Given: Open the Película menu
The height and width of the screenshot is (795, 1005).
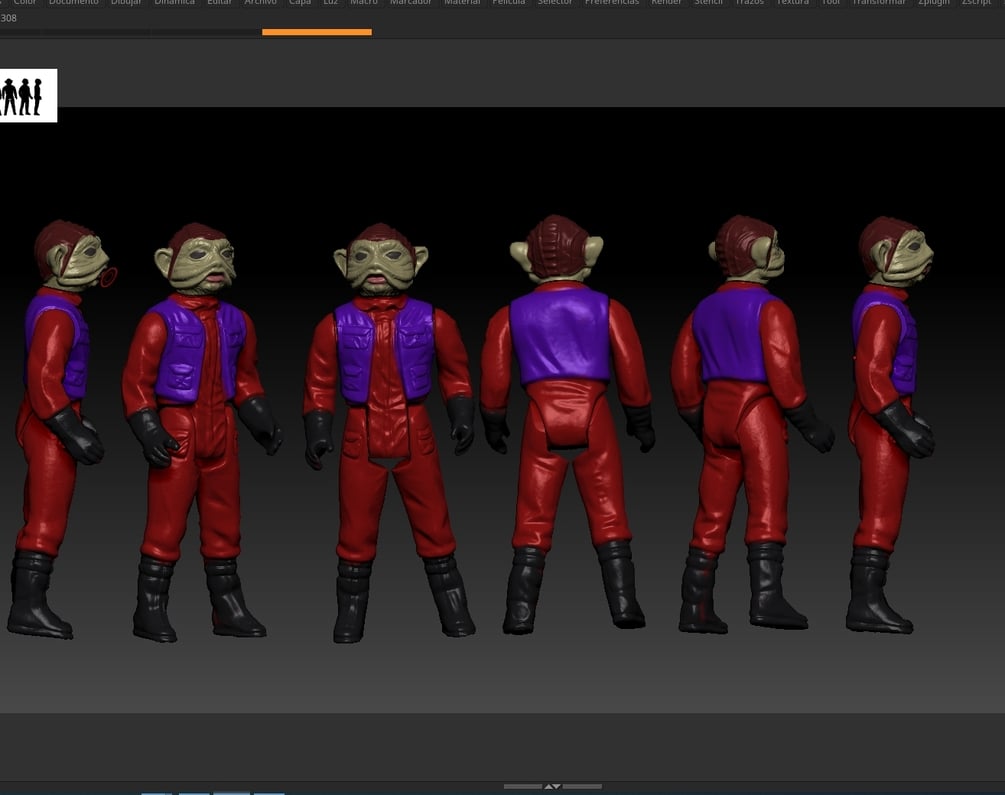Looking at the screenshot, I should (x=508, y=3).
